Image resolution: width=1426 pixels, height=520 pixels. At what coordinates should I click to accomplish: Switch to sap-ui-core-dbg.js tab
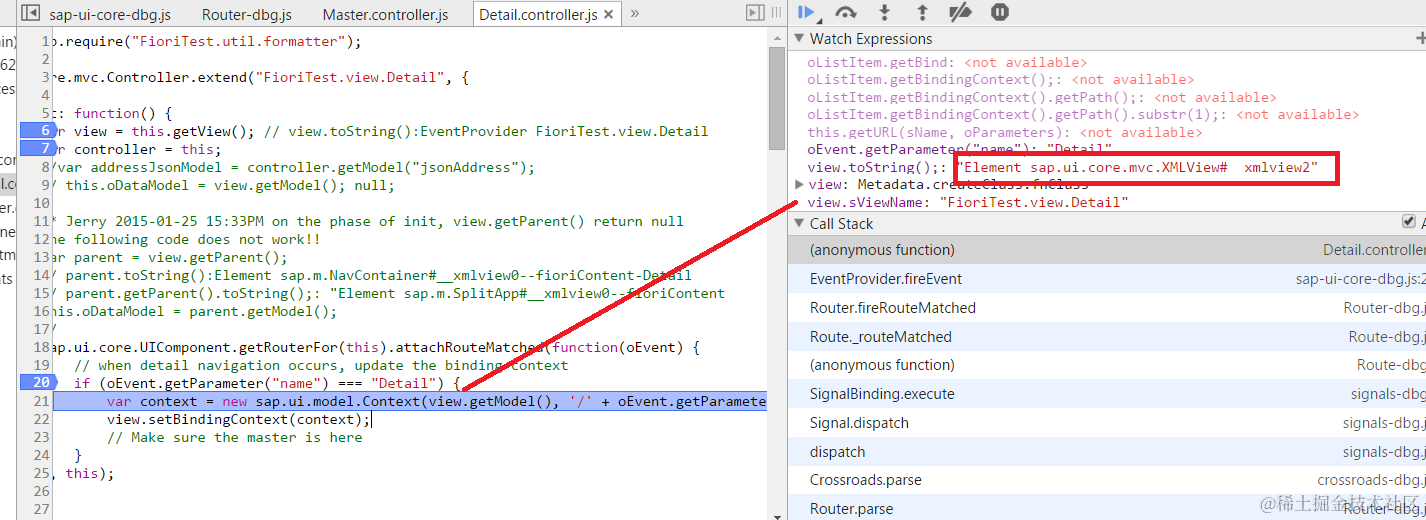point(109,15)
